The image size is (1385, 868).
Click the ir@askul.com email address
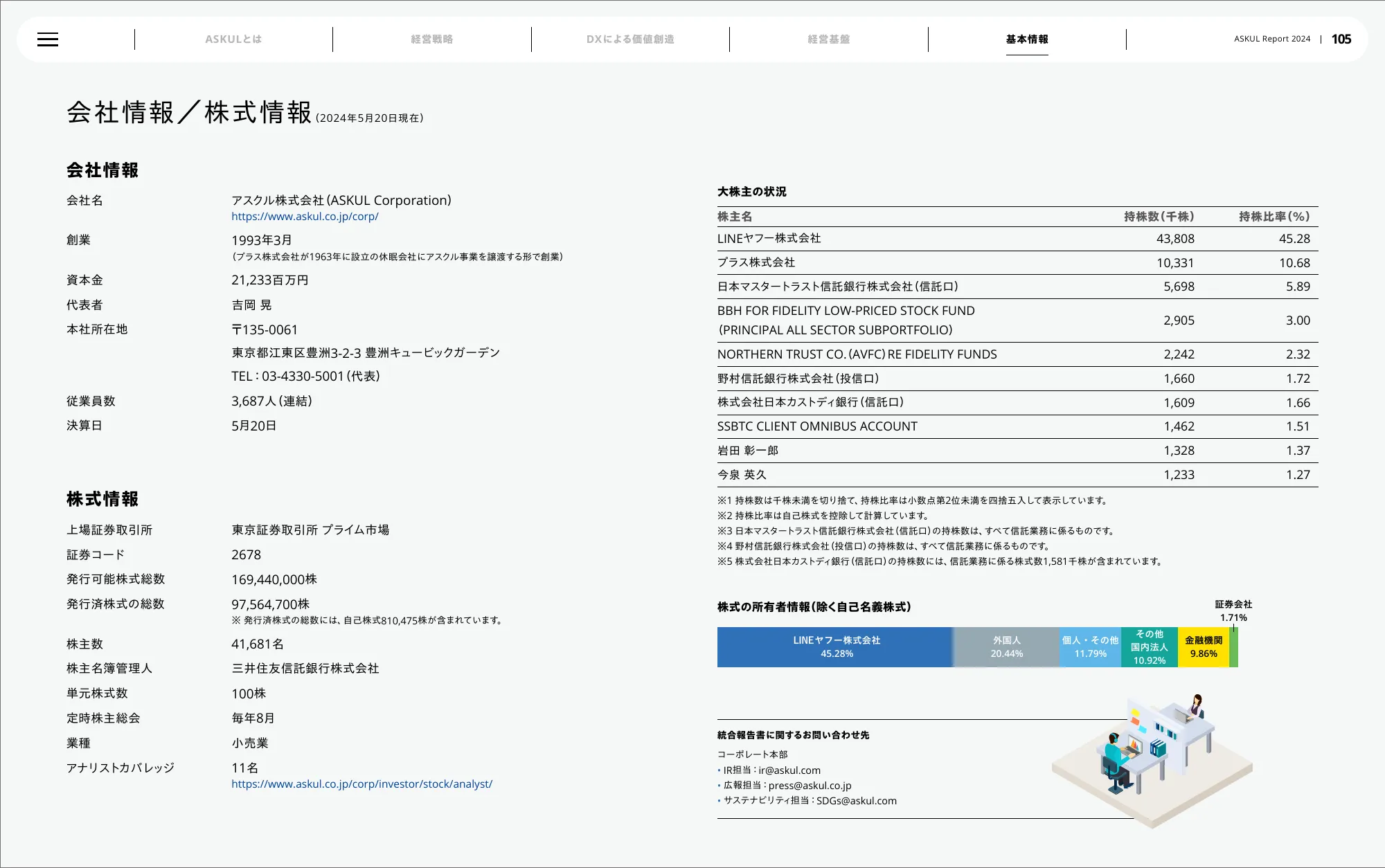tap(789, 770)
